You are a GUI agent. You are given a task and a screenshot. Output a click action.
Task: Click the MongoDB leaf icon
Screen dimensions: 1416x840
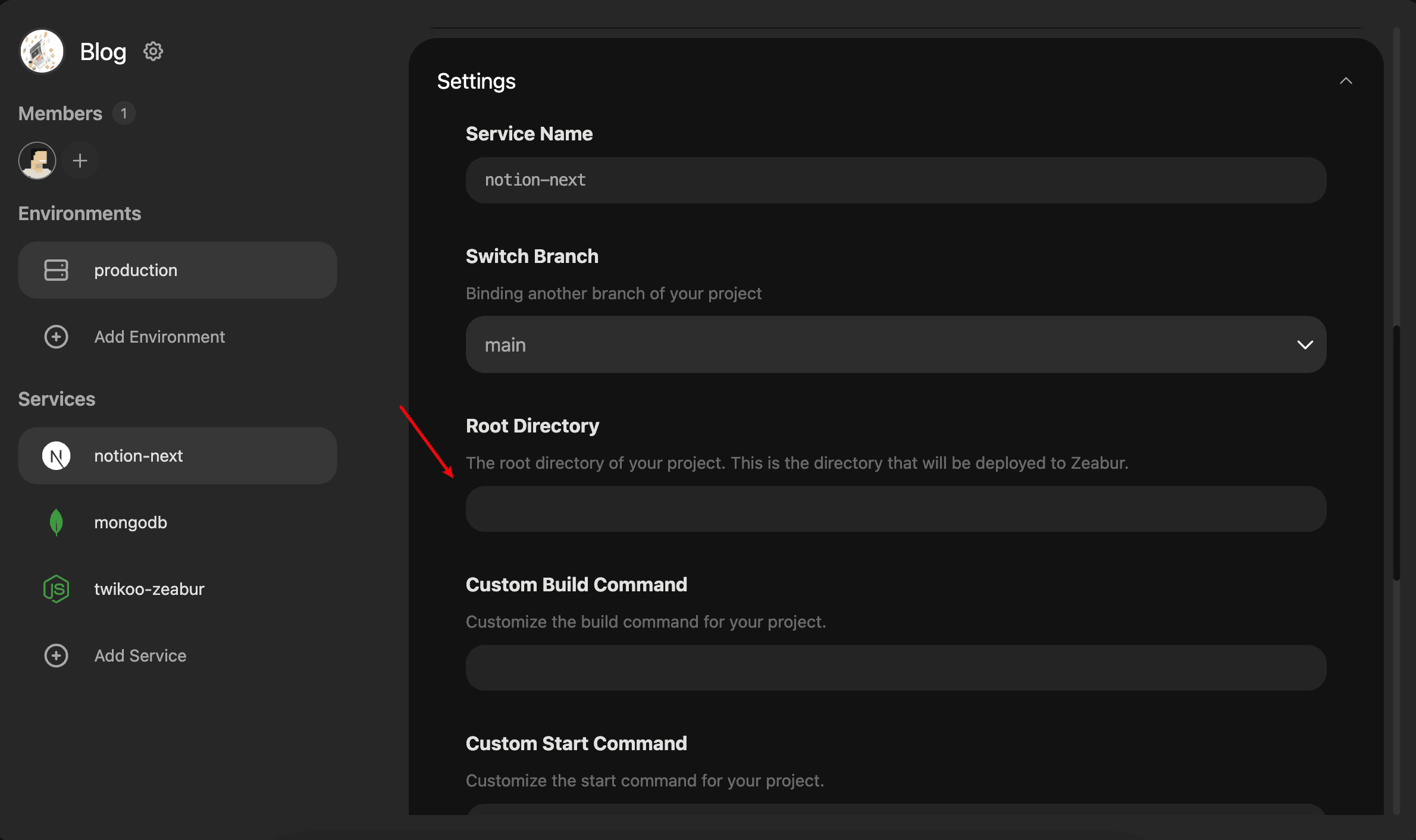point(57,522)
